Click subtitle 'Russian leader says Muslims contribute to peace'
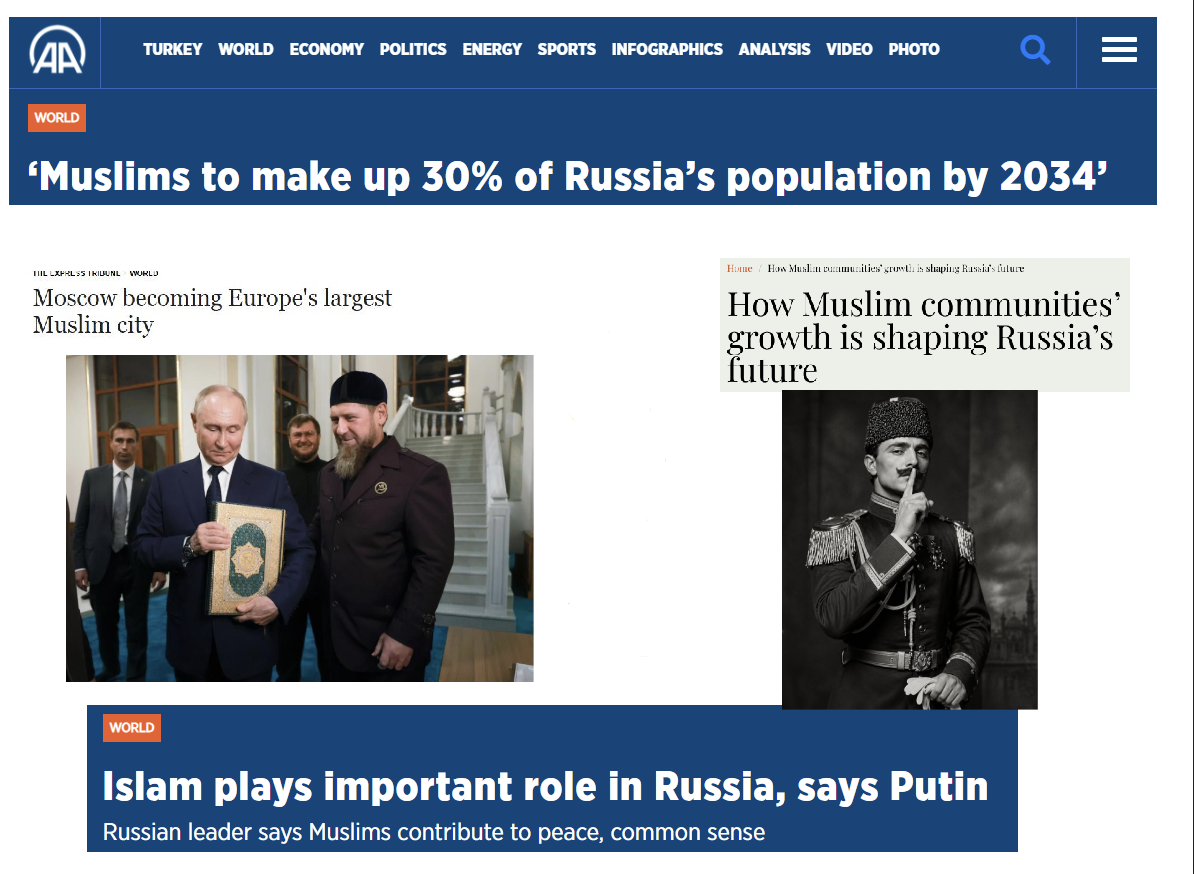This screenshot has height=874, width=1194. [433, 832]
